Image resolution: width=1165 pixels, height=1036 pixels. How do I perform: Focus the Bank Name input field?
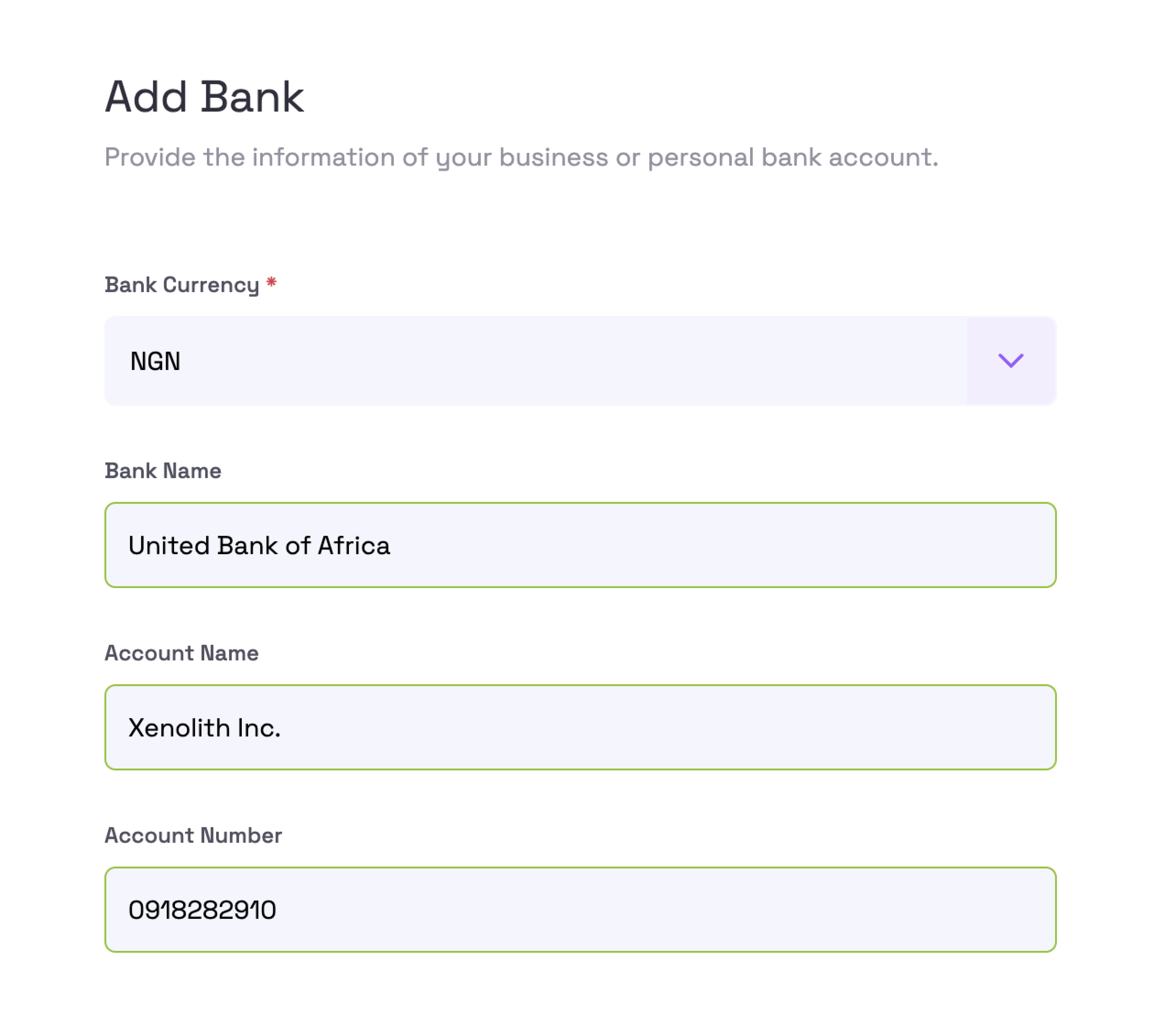580,545
